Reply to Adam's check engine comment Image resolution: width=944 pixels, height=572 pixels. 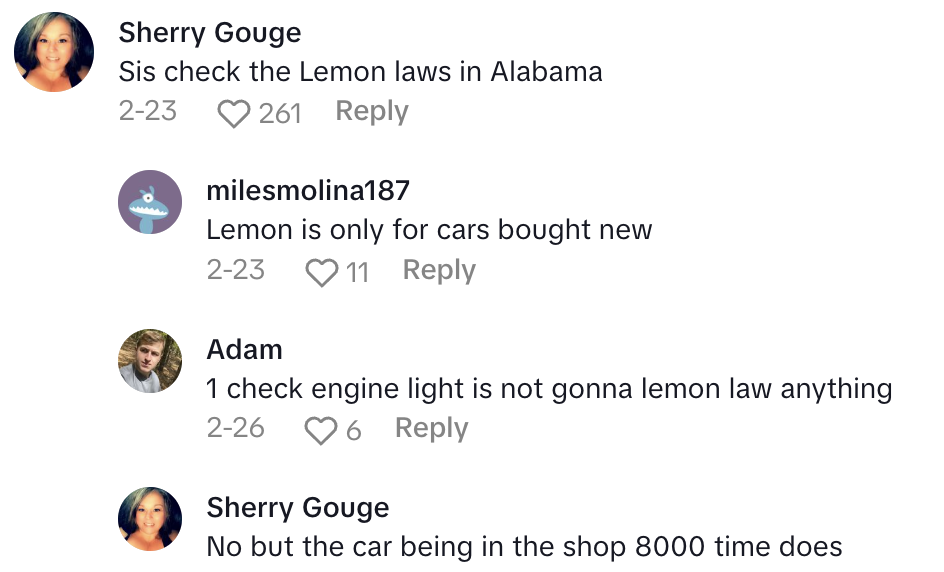coord(431,428)
